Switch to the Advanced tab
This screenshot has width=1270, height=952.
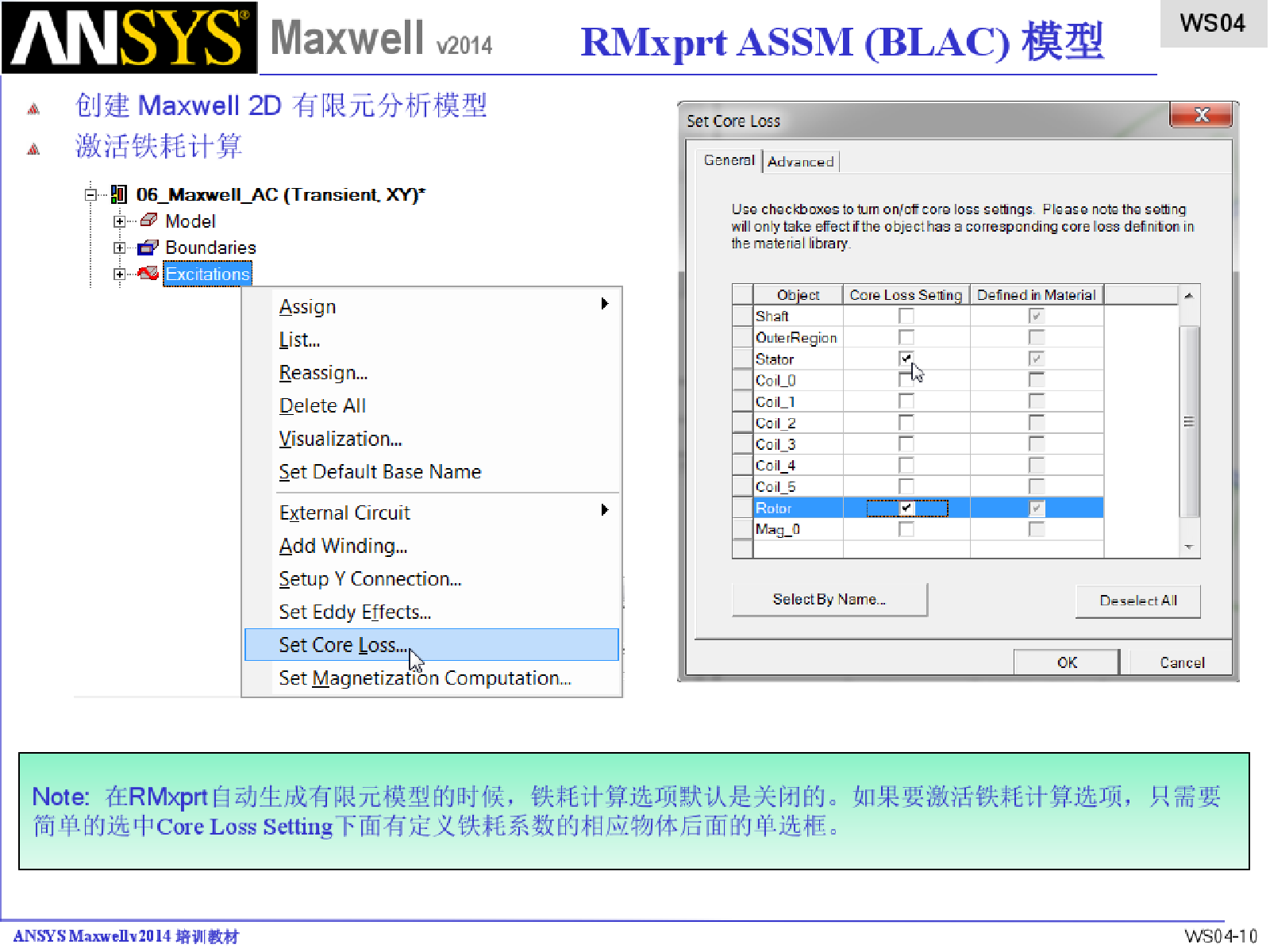pos(800,162)
